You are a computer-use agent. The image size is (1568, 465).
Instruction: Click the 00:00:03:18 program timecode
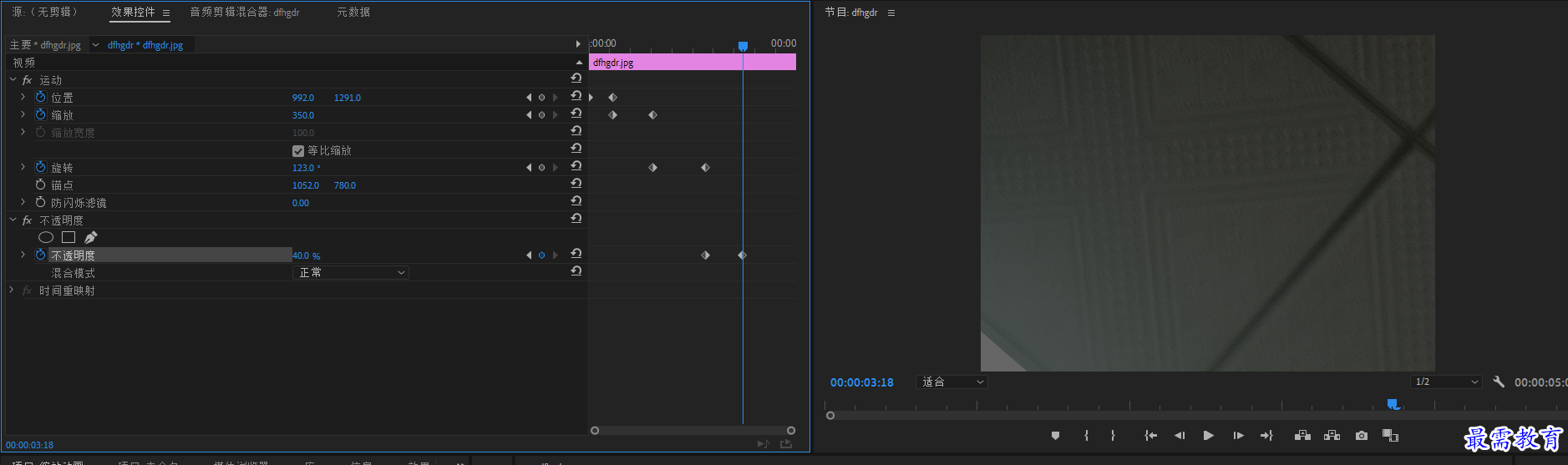point(862,382)
